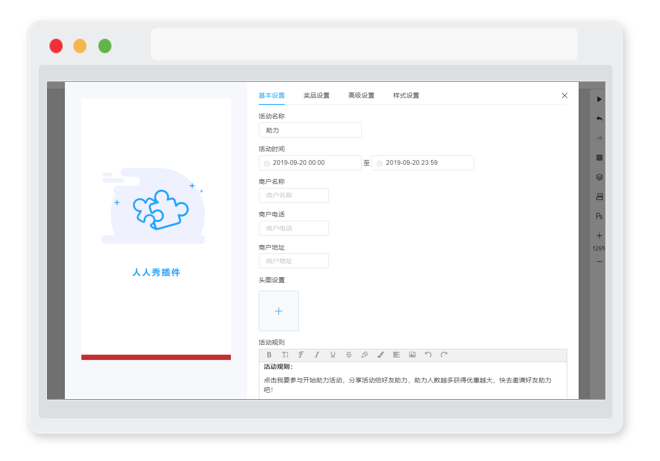Click the printer-like icon in right sidebar
Viewport: 660px width, 461px height.
(599, 197)
